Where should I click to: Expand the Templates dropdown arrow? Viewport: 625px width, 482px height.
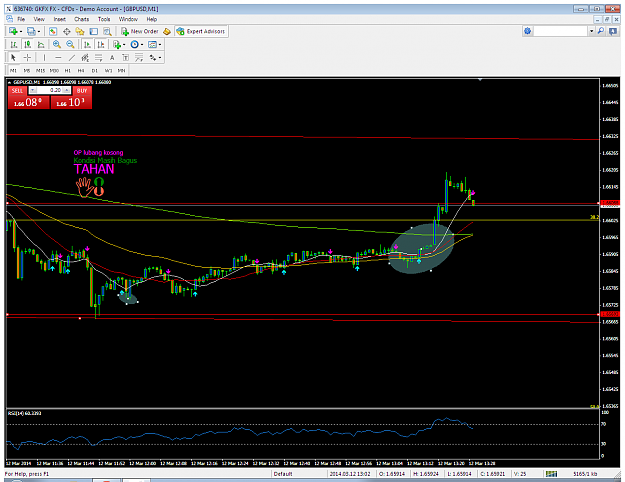click(x=160, y=45)
